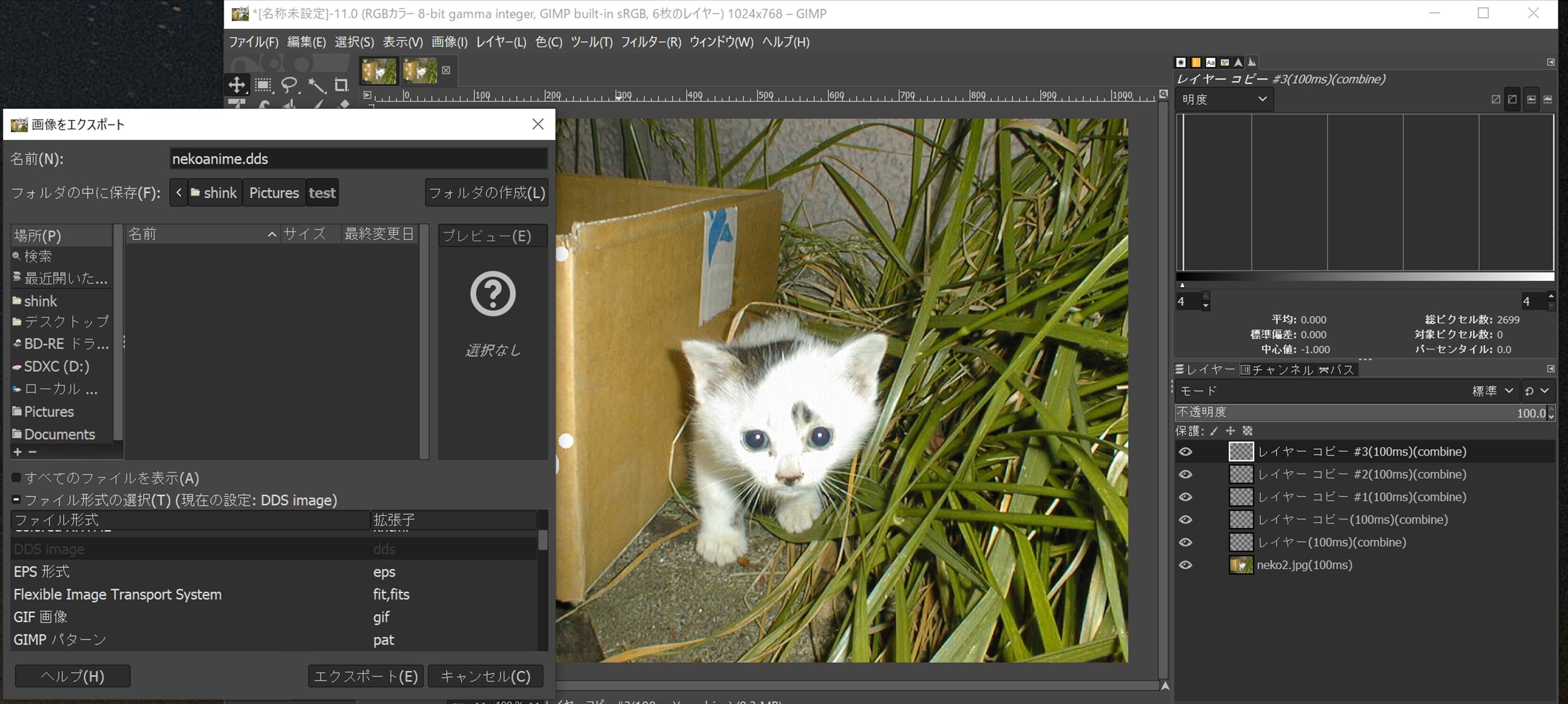Hide the neko2.jpg(100ms) layer
Viewport: 1568px width, 704px height.
click(1185, 565)
